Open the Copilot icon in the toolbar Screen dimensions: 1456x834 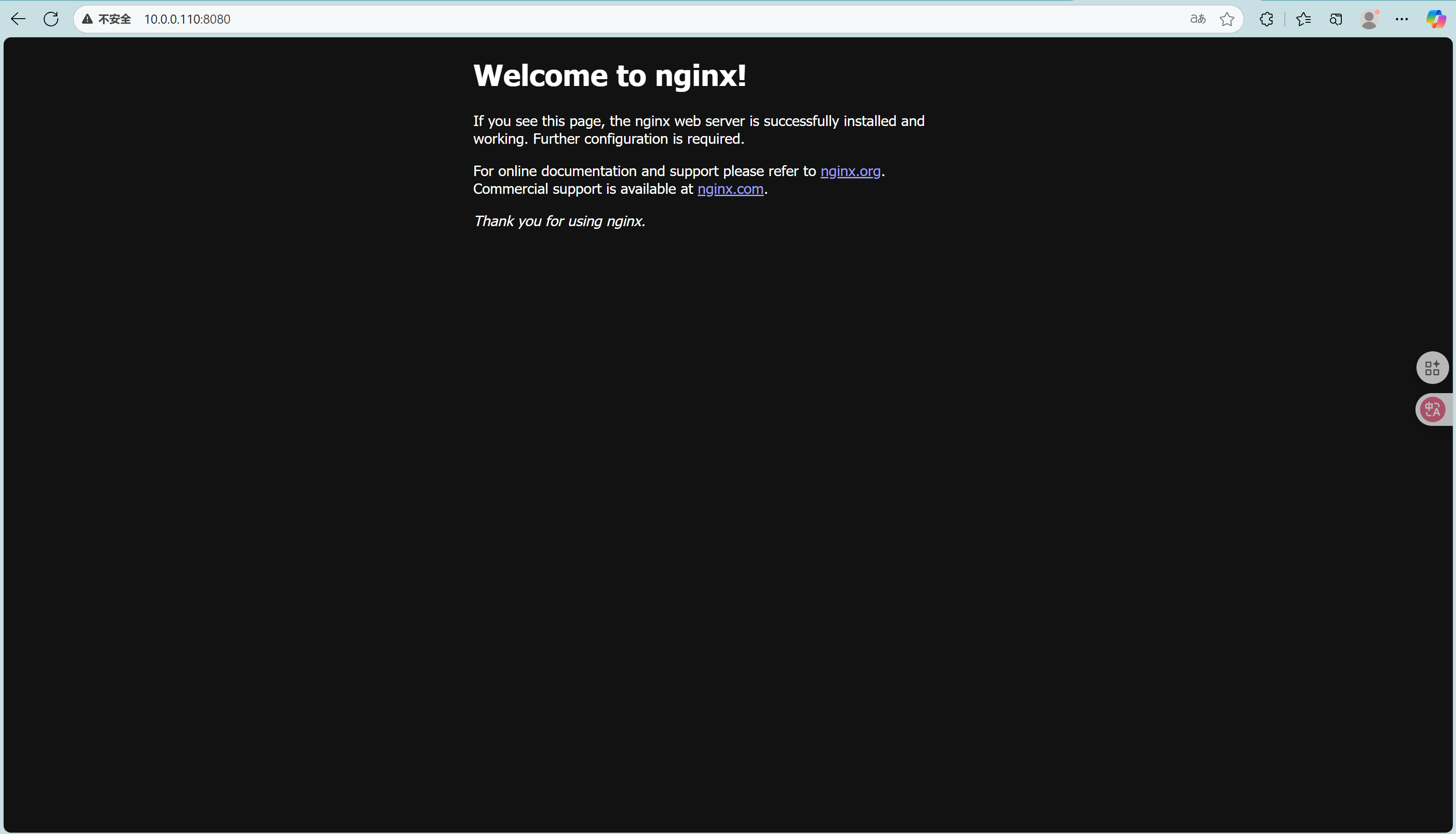coord(1436,19)
